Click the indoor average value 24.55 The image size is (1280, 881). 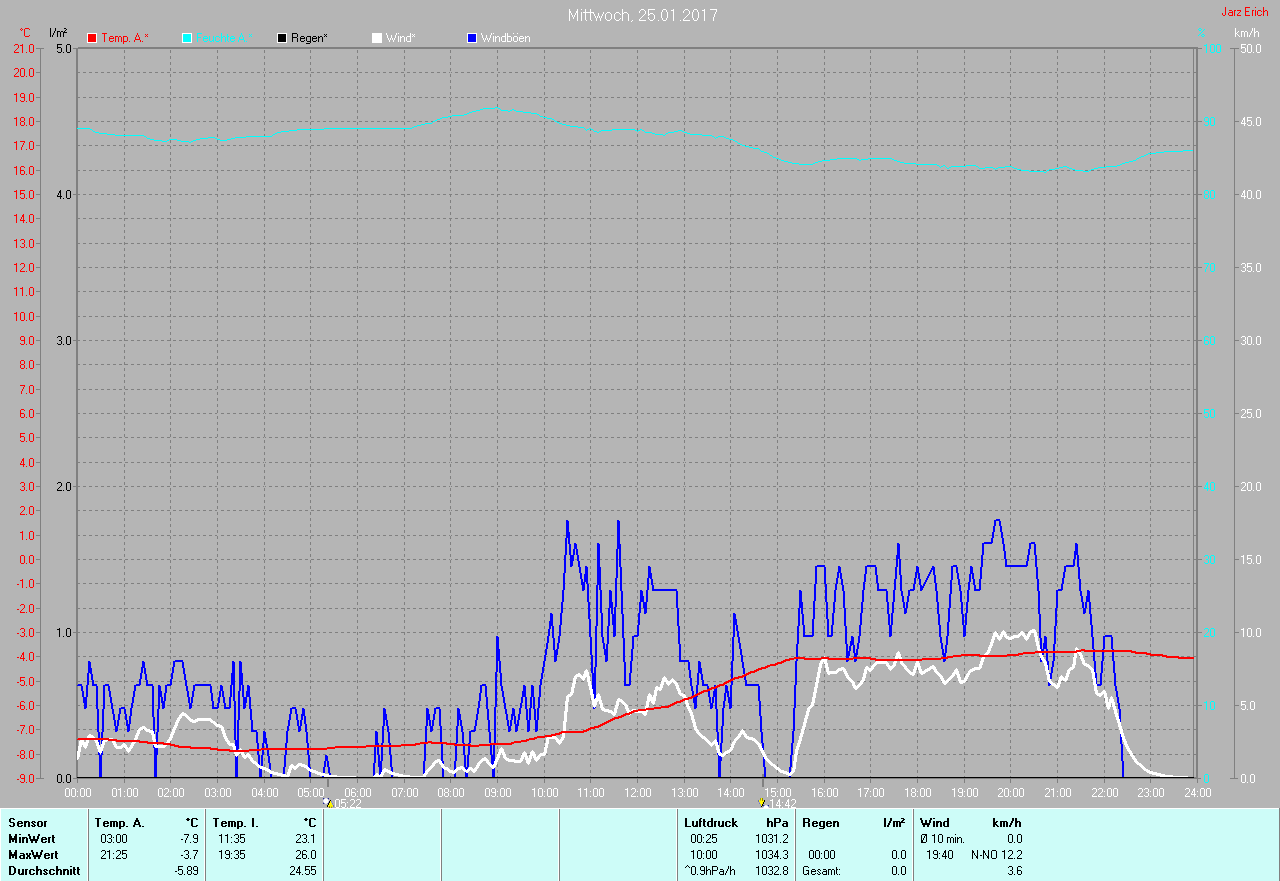[x=303, y=871]
